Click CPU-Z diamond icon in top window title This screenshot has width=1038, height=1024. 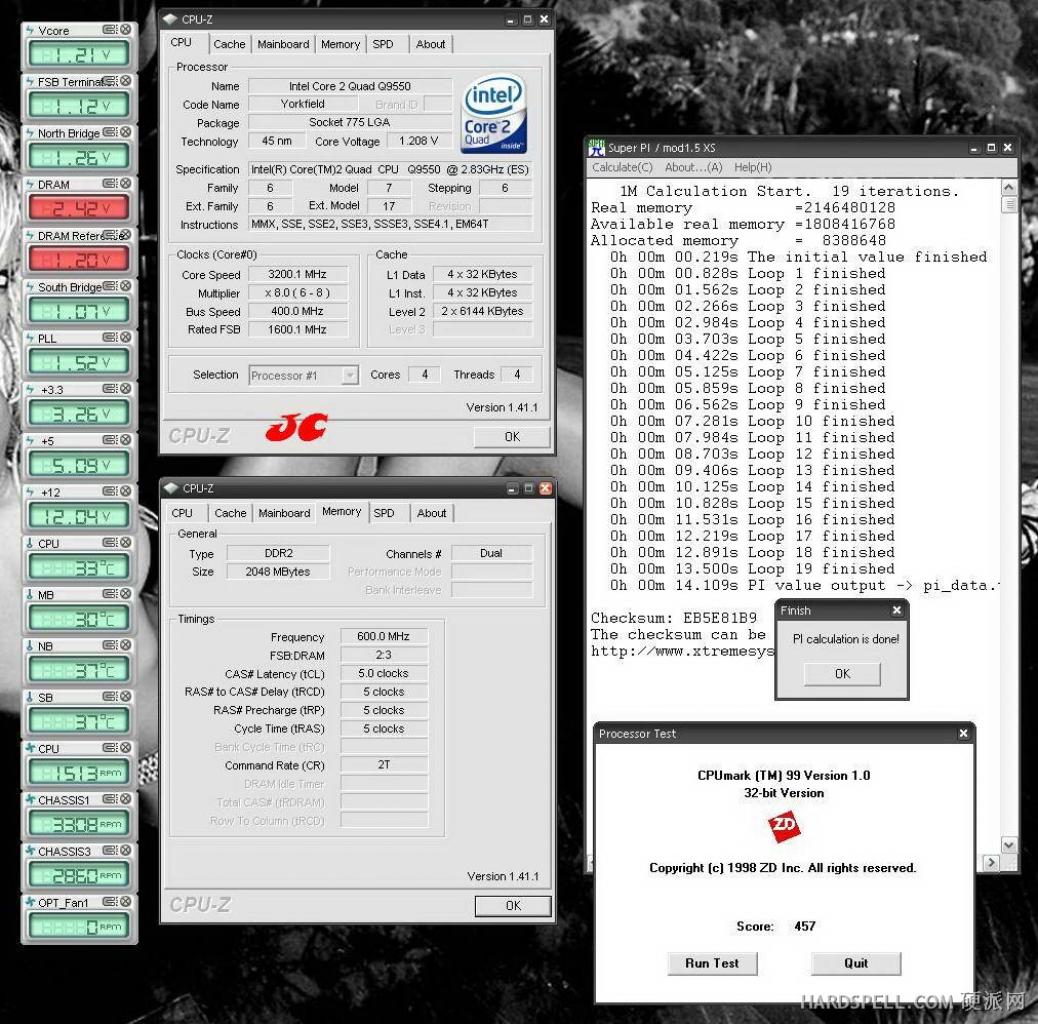pos(171,19)
